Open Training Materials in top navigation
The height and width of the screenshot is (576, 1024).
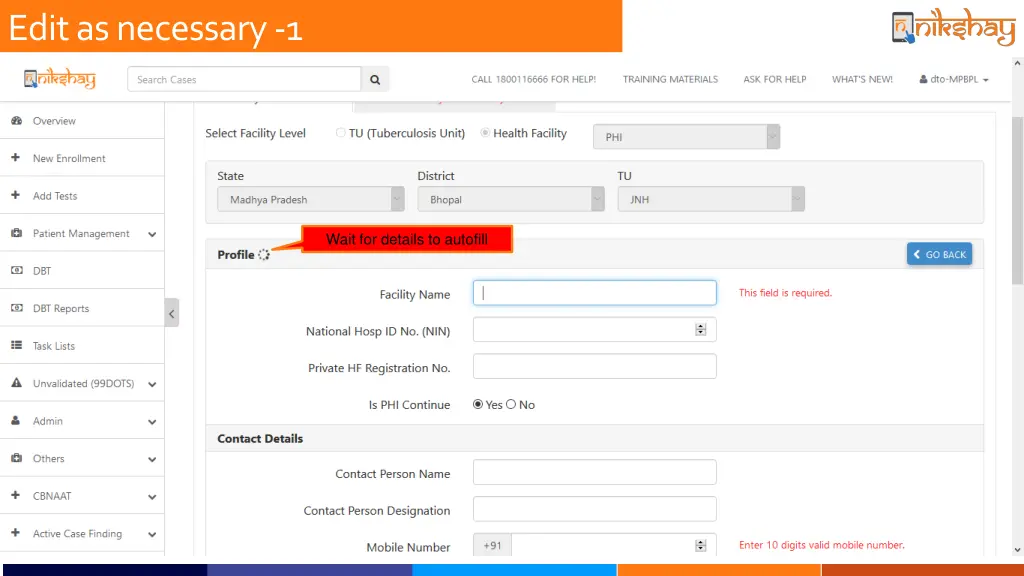[670, 79]
